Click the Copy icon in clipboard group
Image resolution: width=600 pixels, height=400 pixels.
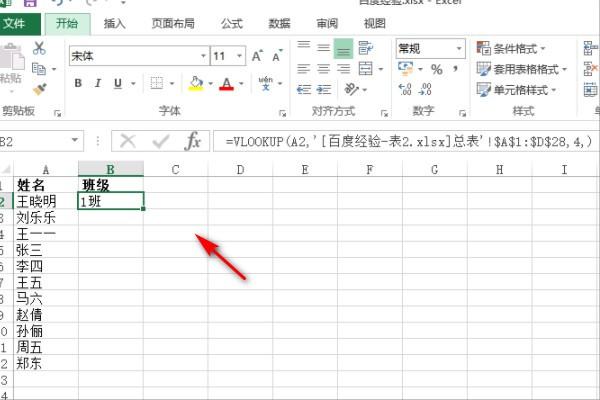click(39, 69)
